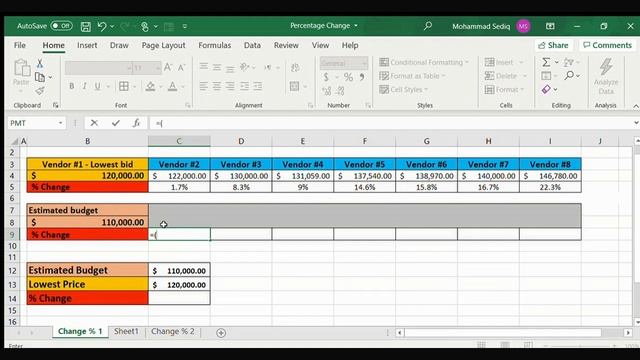Expand the Format as Table menu
This screenshot has width=640, height=360.
click(x=412, y=76)
